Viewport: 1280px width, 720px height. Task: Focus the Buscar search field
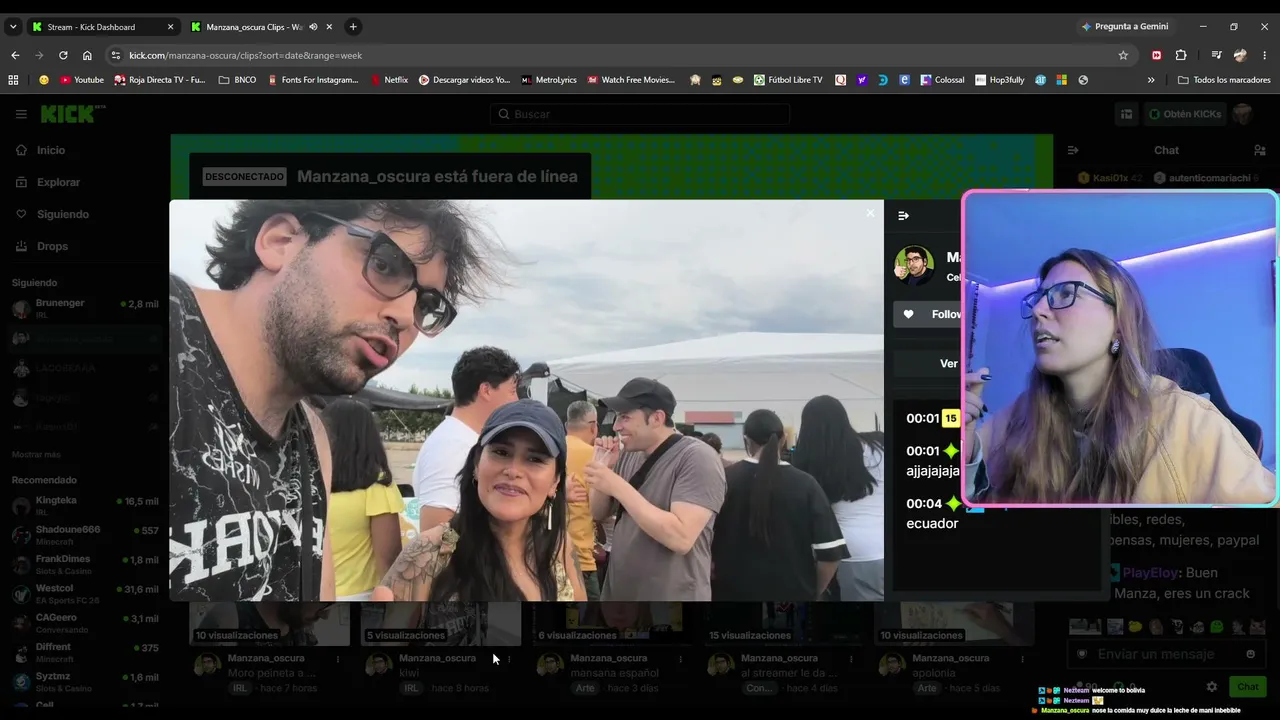(640, 114)
